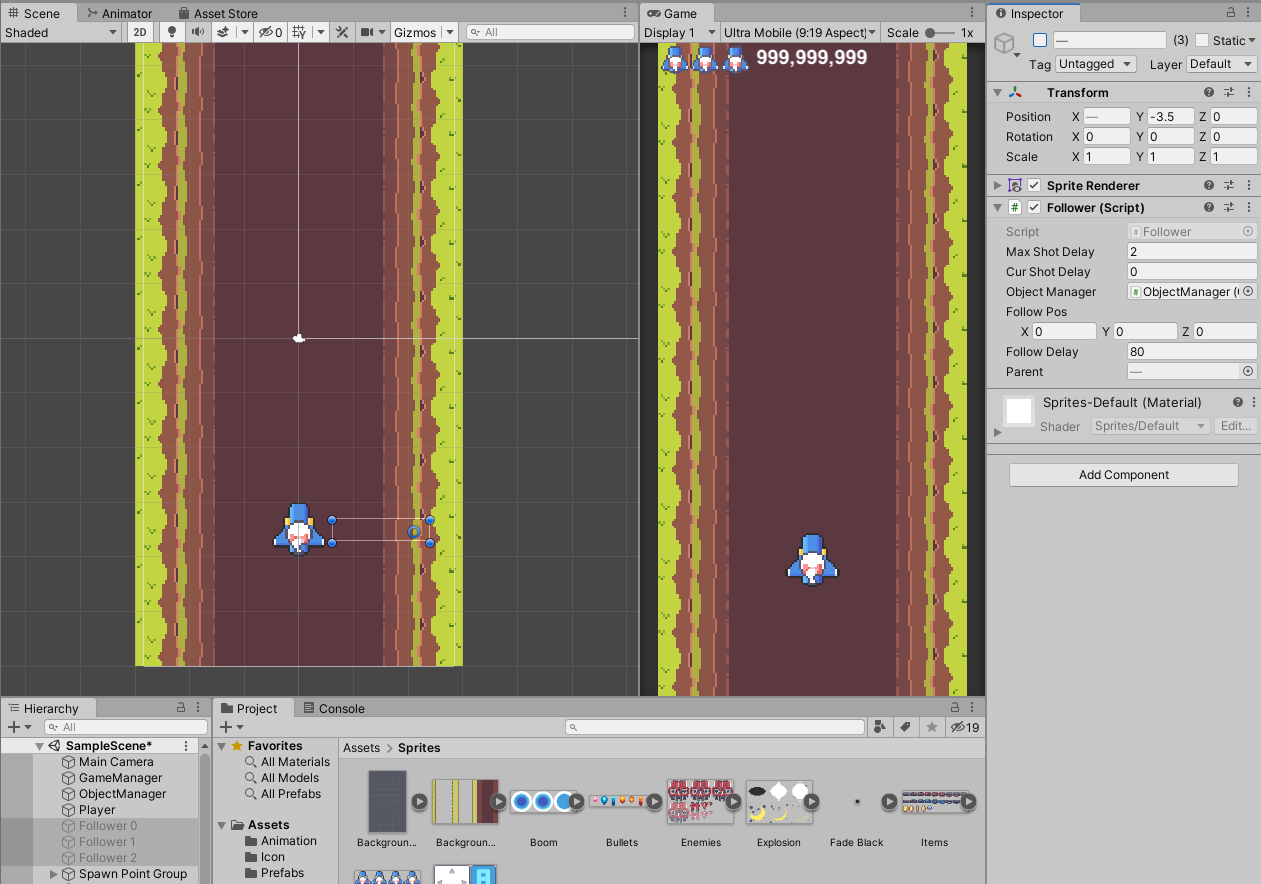1261x884 pixels.
Task: Open Follower script context menu icon
Action: (x=1249, y=207)
